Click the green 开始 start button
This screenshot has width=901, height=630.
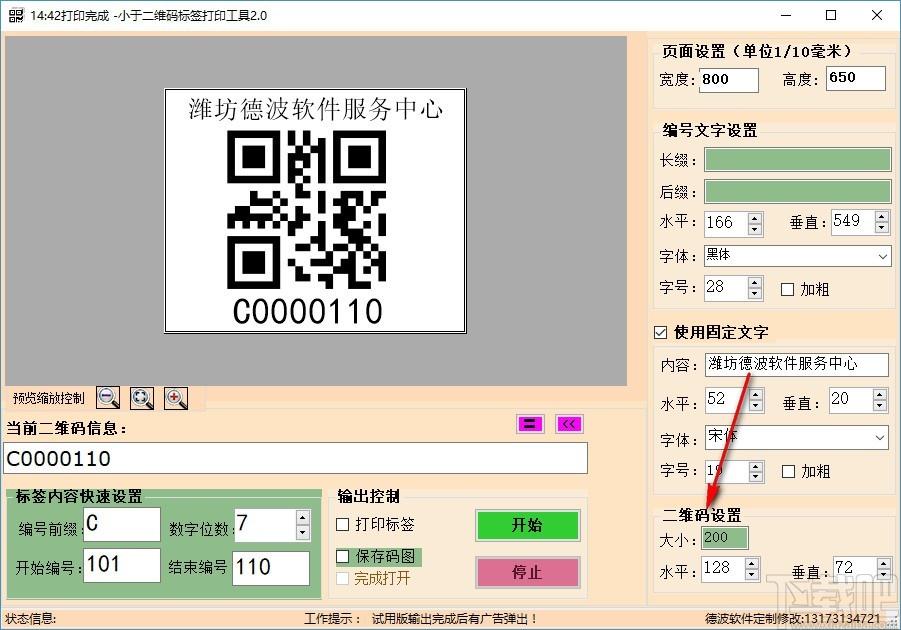[x=527, y=526]
